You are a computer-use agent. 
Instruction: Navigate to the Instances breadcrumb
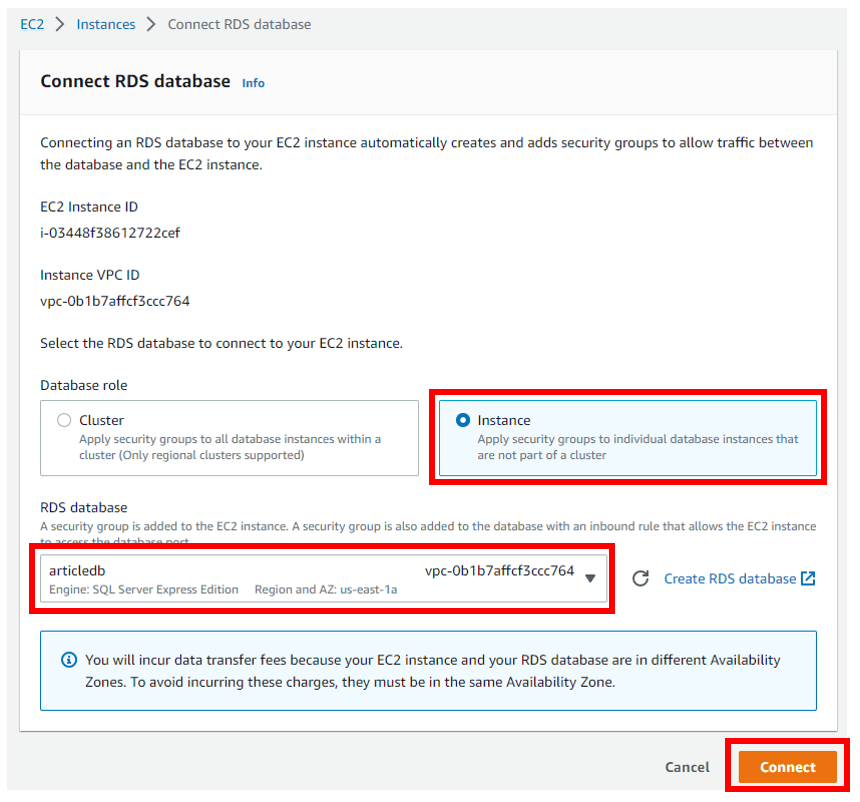click(x=106, y=24)
